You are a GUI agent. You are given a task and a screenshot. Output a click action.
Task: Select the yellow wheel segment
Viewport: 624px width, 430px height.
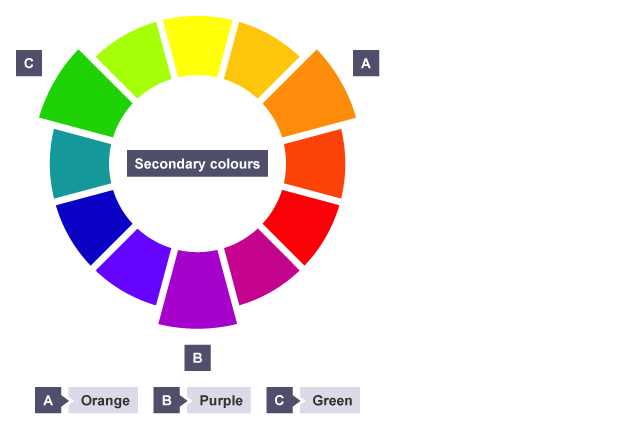coord(198,45)
